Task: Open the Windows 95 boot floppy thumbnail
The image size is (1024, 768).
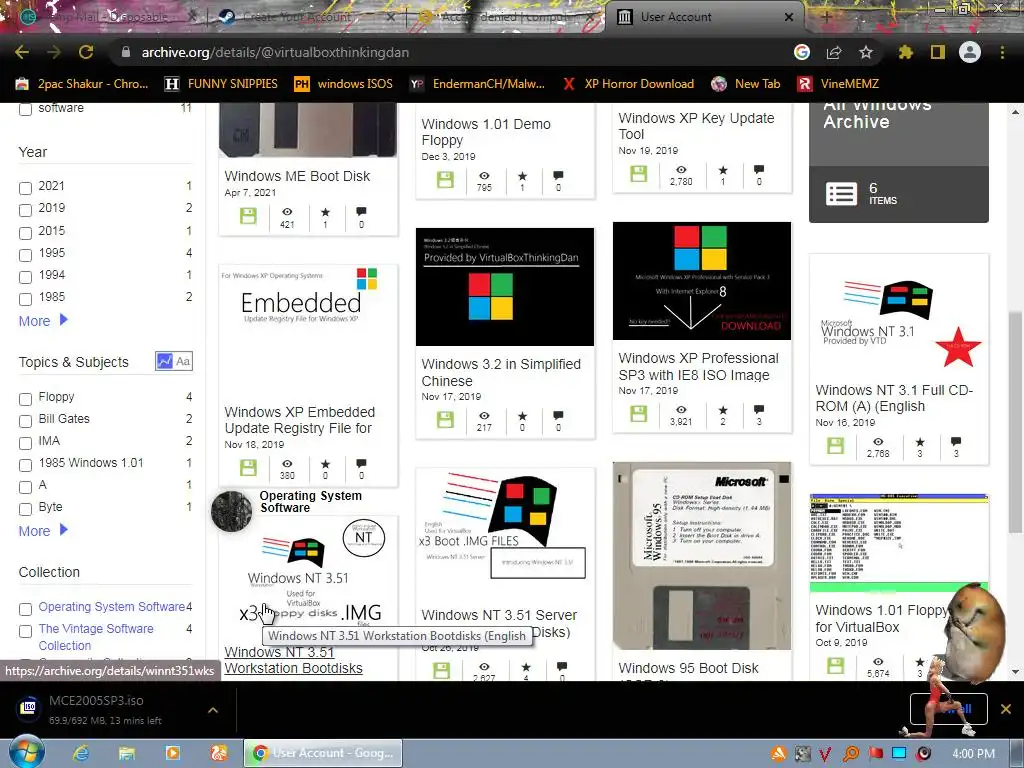Action: (x=701, y=556)
